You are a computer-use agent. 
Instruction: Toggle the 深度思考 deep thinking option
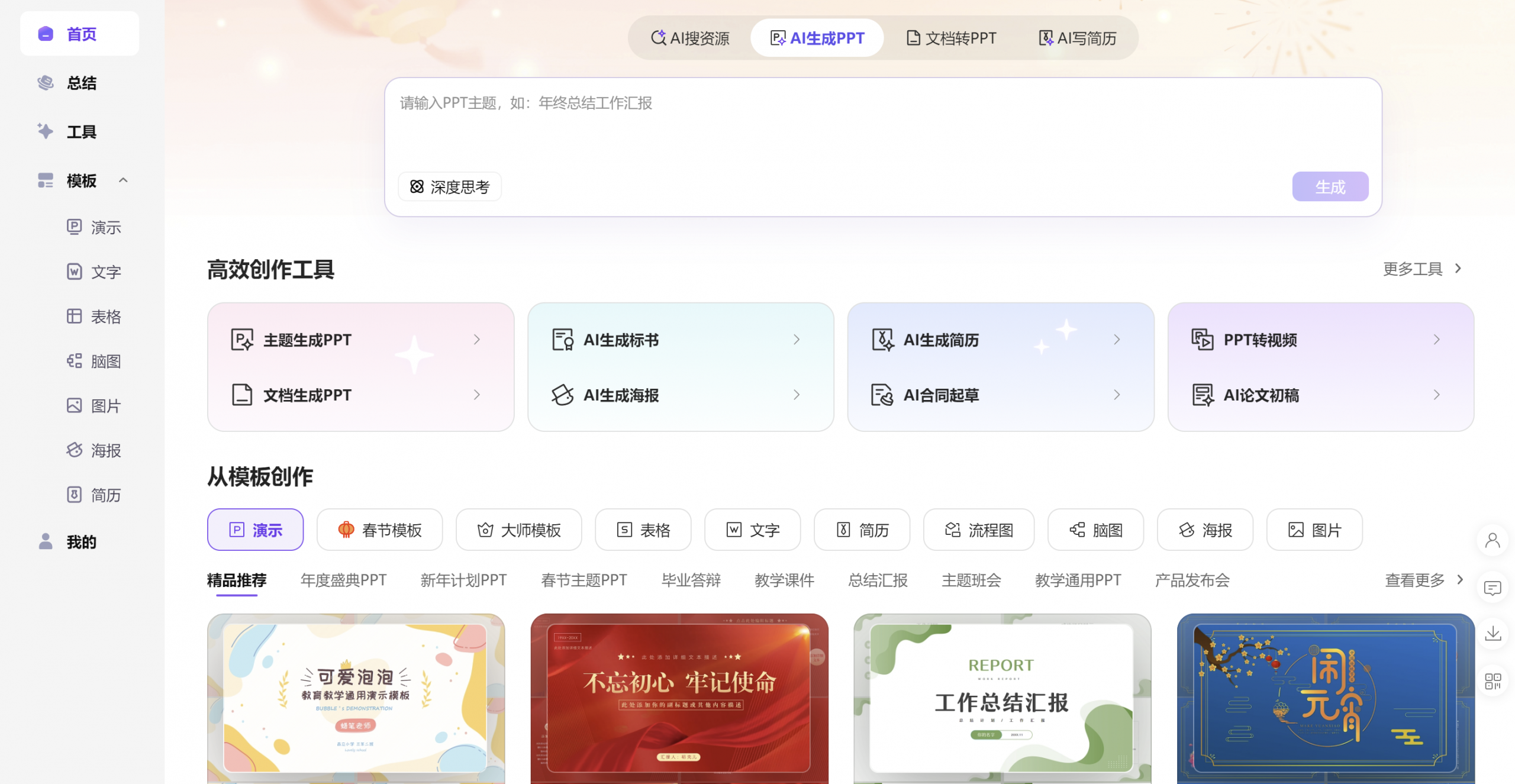(x=450, y=187)
